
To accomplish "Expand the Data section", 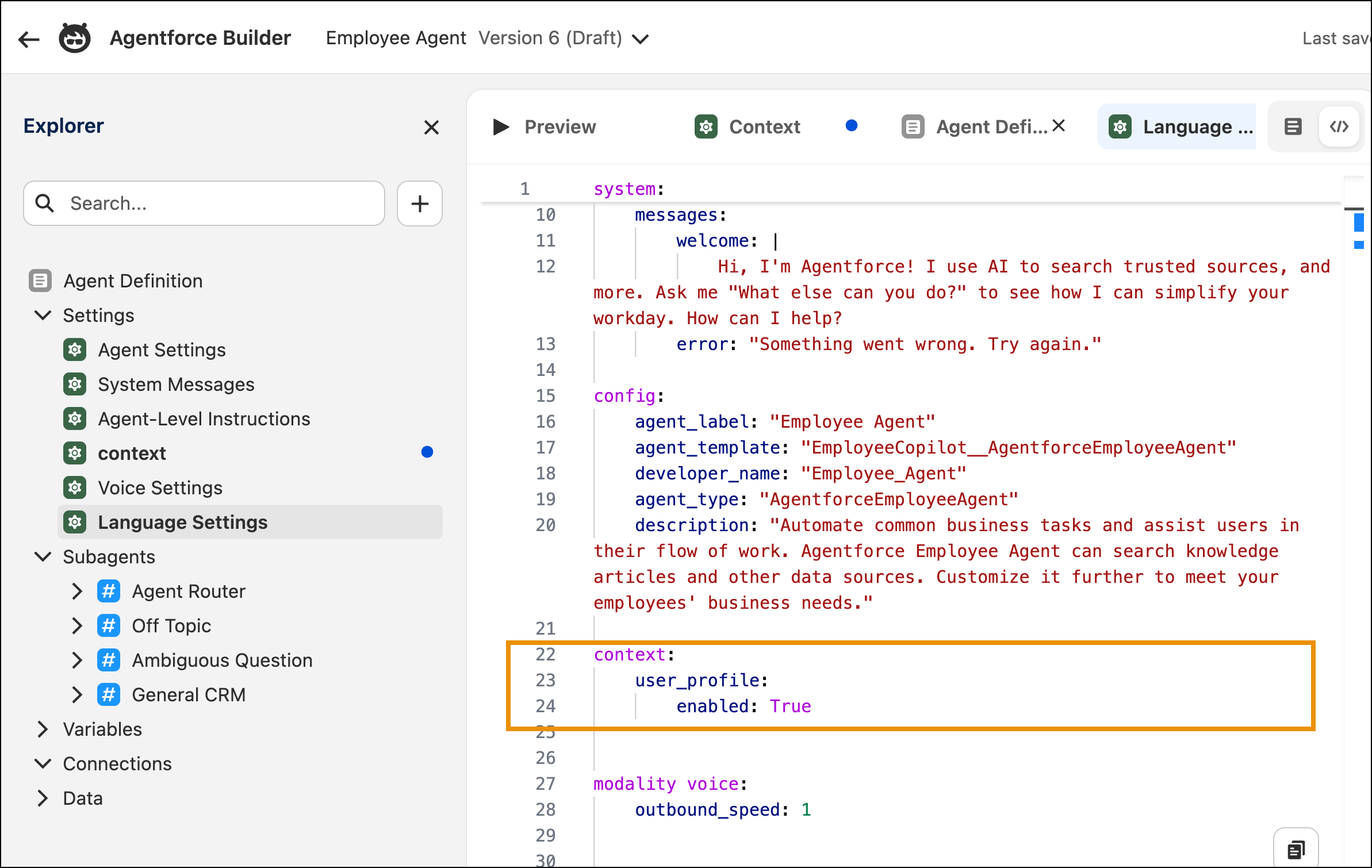I will (43, 798).
